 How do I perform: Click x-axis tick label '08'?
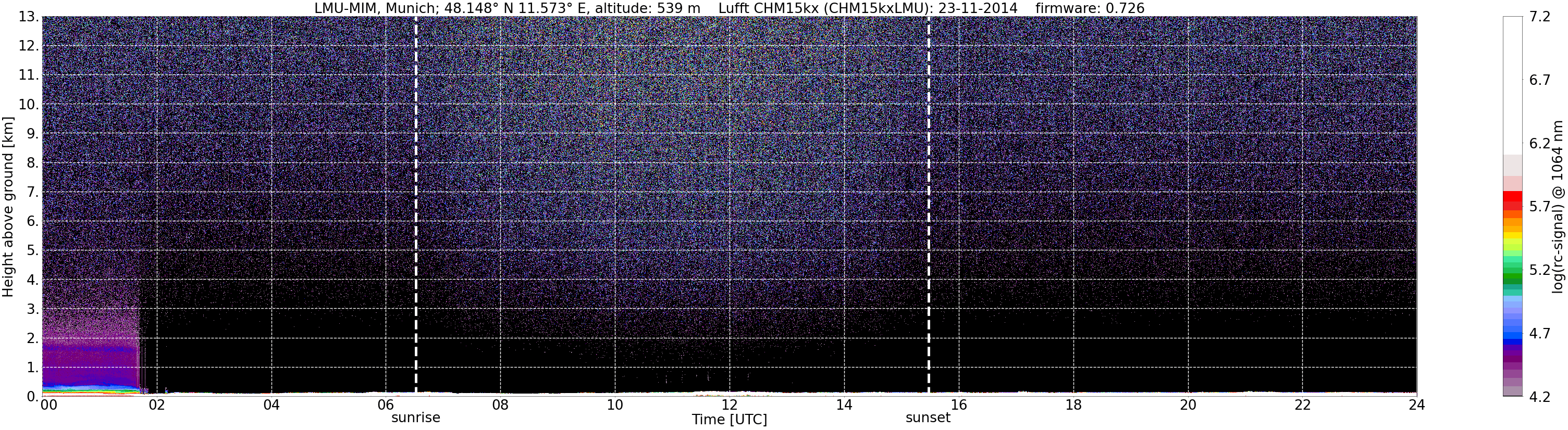coord(500,405)
